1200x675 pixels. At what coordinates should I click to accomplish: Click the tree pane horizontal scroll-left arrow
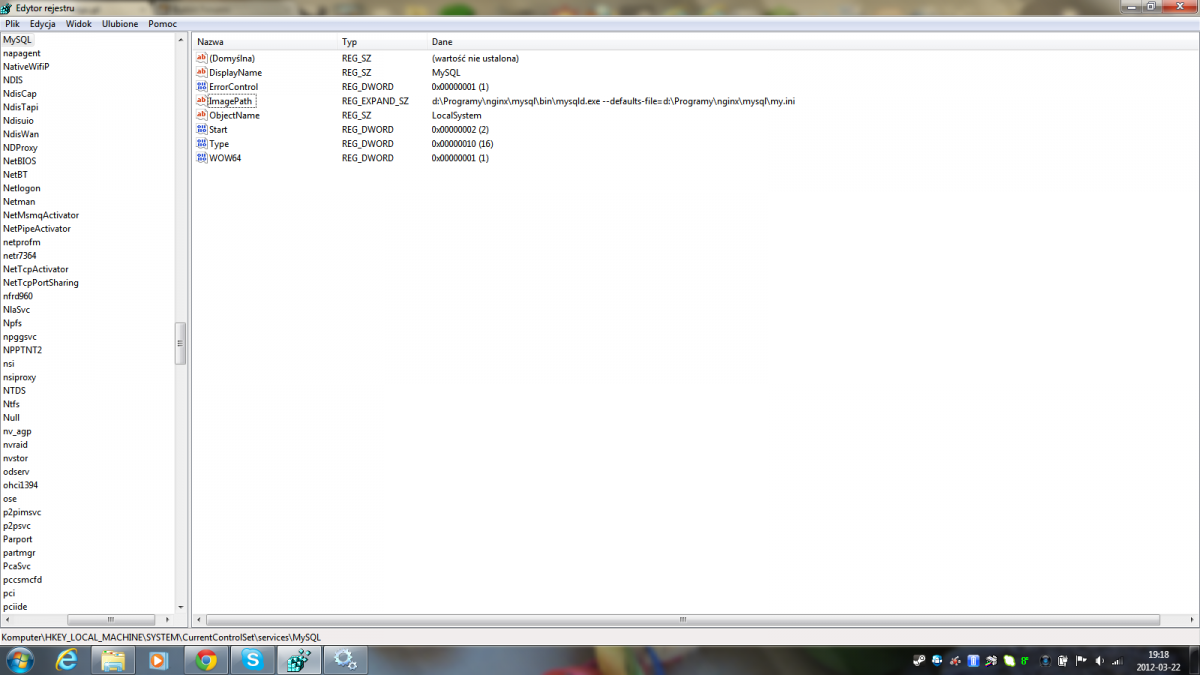[7, 620]
